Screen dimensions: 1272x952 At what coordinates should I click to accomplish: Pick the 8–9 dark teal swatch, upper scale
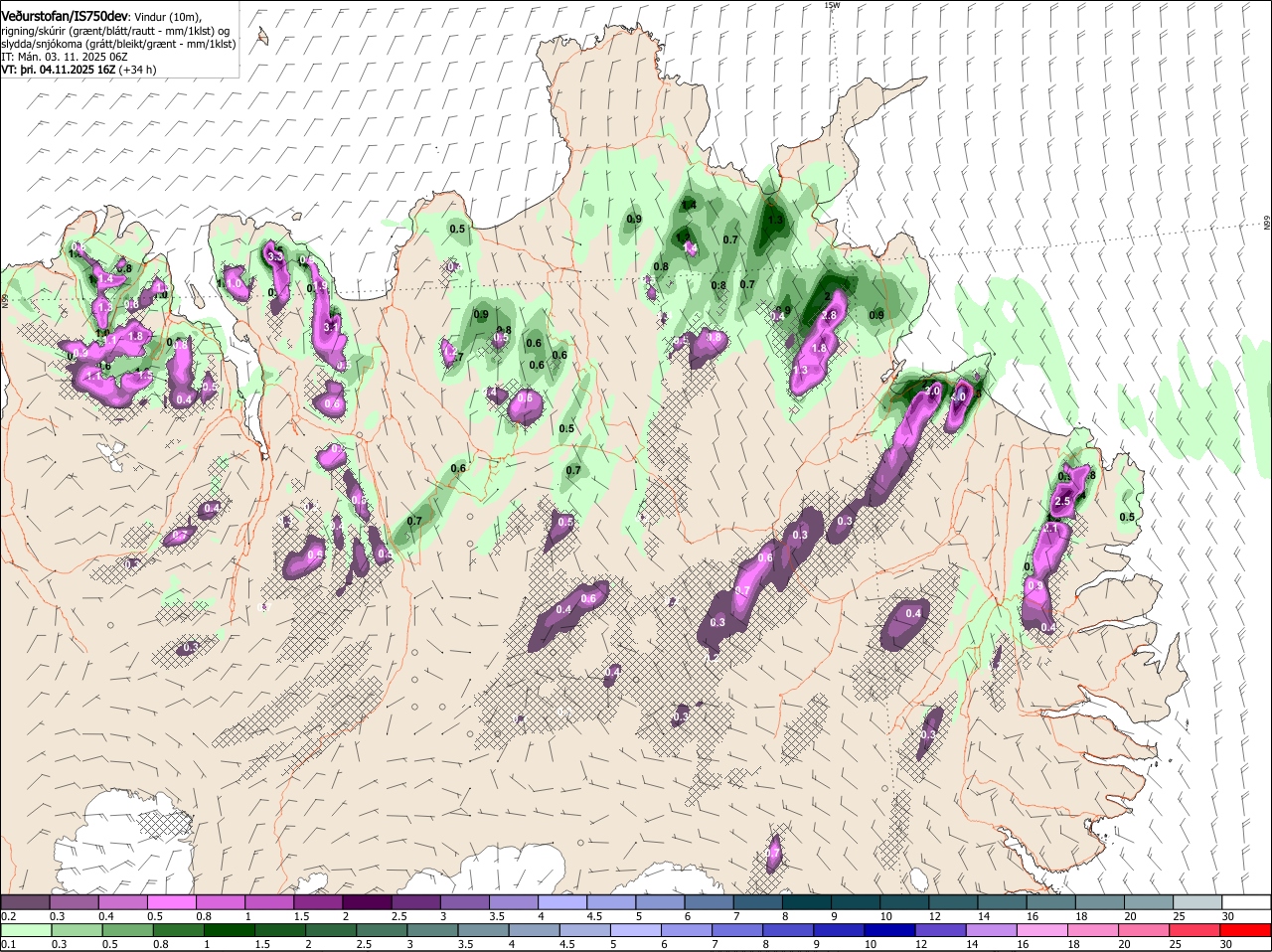coord(807,901)
